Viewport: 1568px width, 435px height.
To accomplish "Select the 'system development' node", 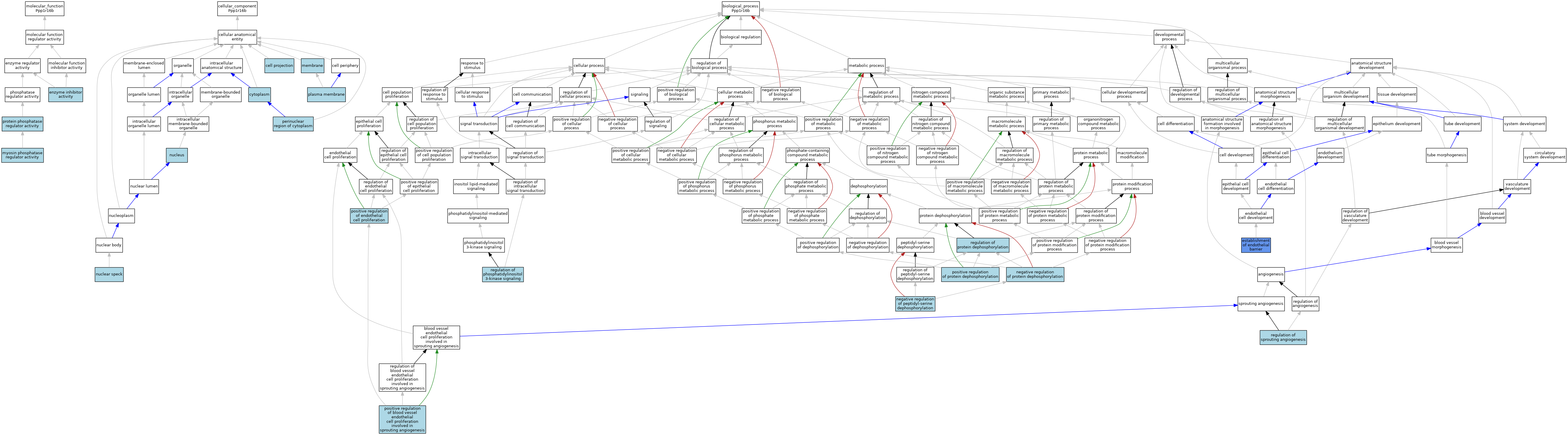I will 1524,124.
